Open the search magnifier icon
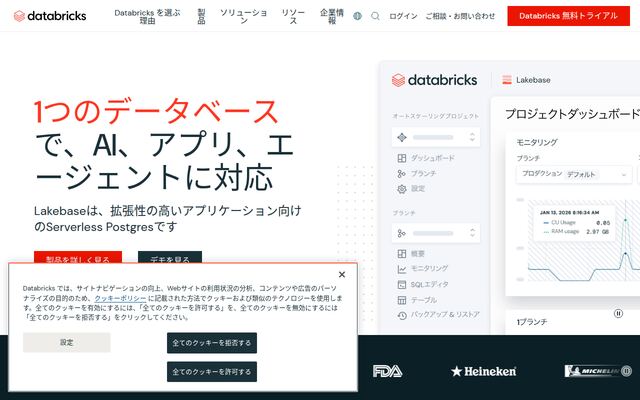640x400 pixels. click(375, 16)
